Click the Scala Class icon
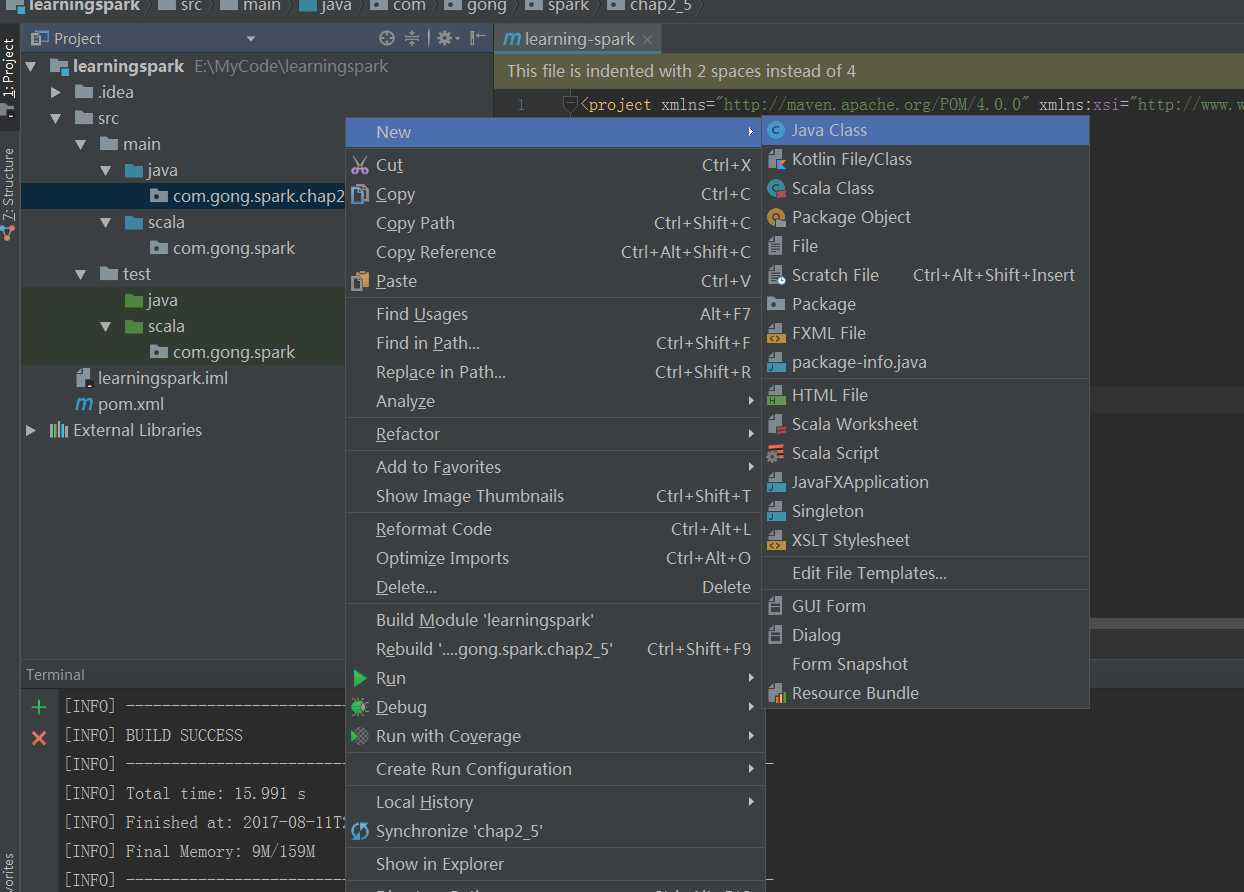The height and width of the screenshot is (892, 1244). click(x=776, y=188)
